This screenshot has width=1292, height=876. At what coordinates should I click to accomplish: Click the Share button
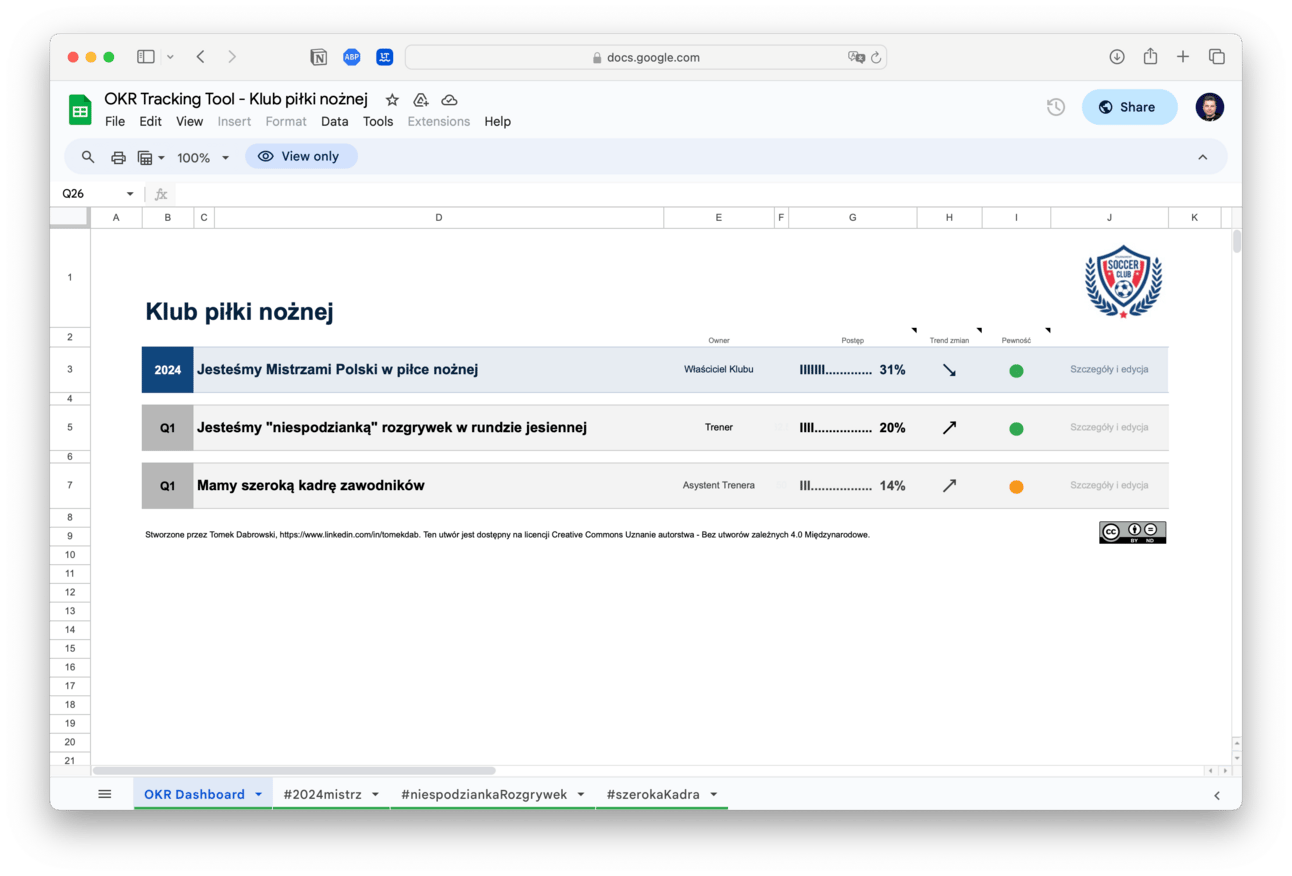click(x=1129, y=107)
